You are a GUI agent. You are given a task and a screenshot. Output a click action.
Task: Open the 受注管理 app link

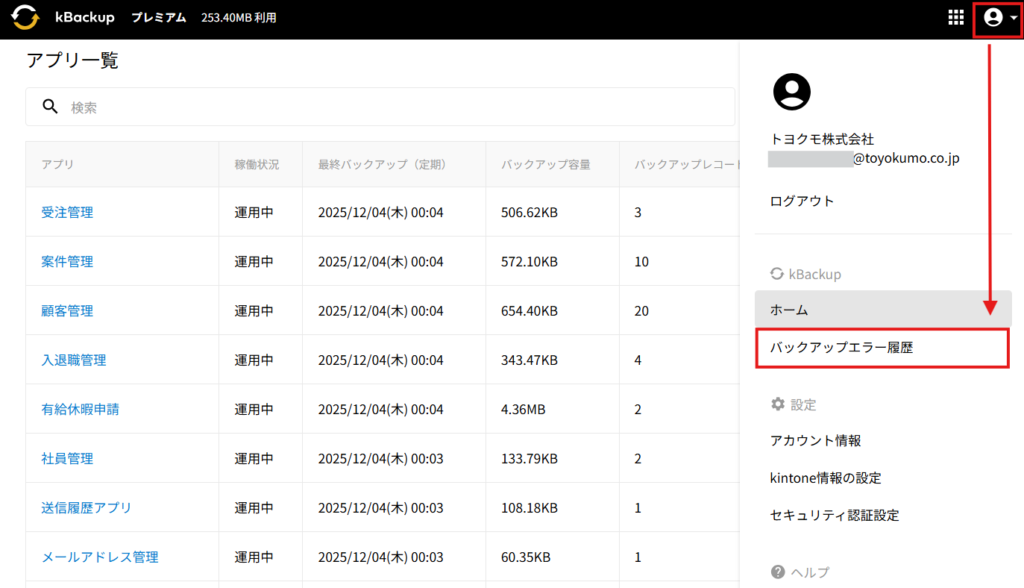tap(67, 212)
